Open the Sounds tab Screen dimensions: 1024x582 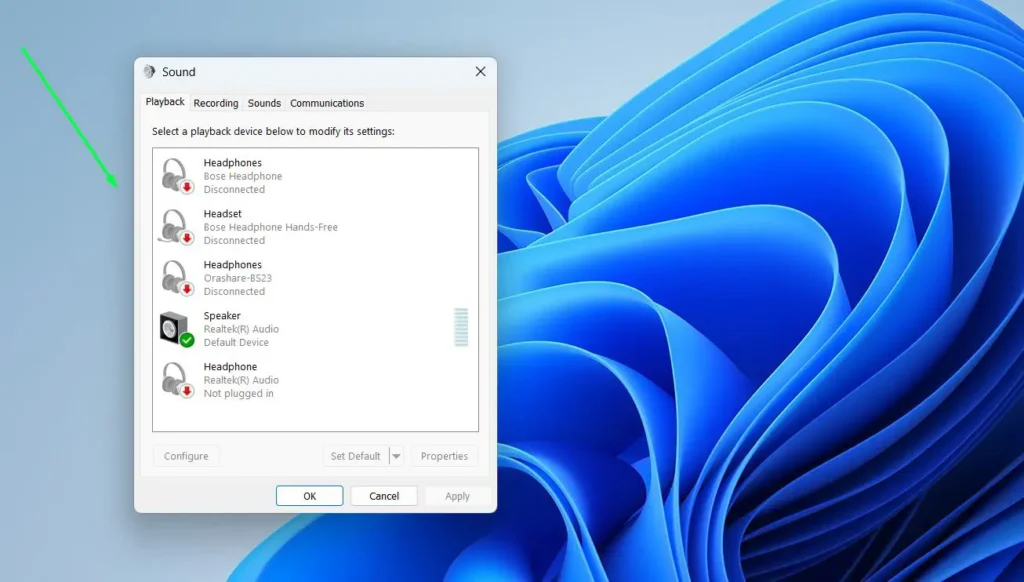(264, 102)
